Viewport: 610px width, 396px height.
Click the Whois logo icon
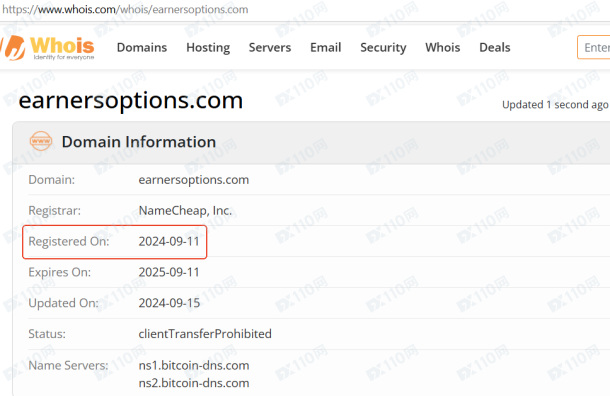point(13,47)
